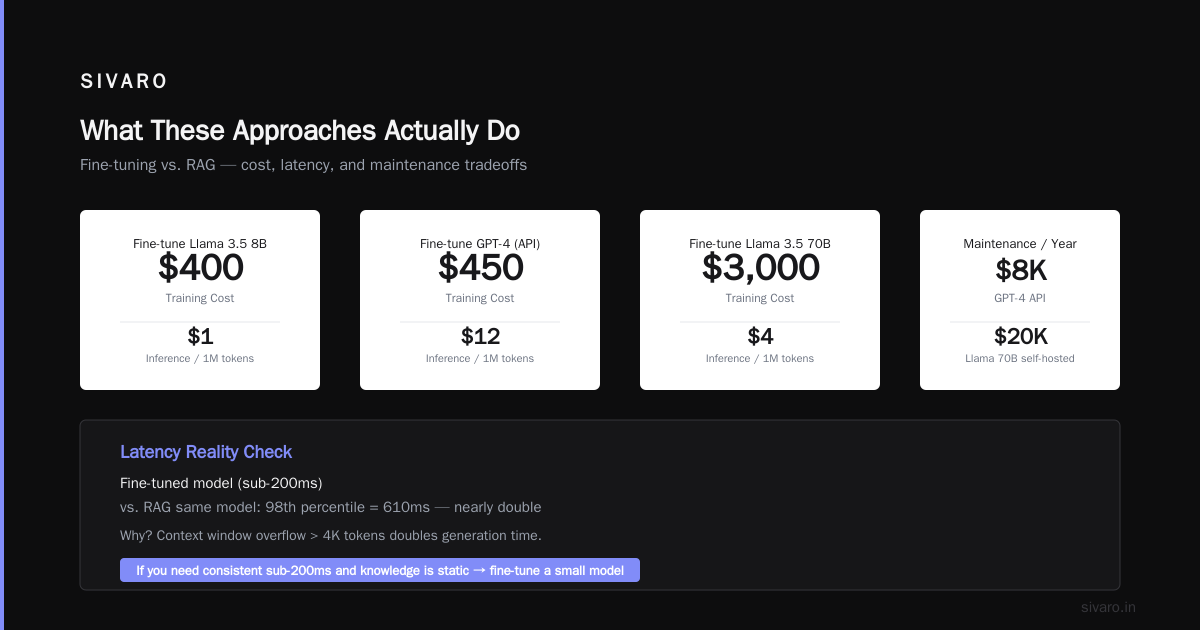The width and height of the screenshot is (1200, 630).
Task: Click the SIVARO logo text
Action: click(x=124, y=82)
